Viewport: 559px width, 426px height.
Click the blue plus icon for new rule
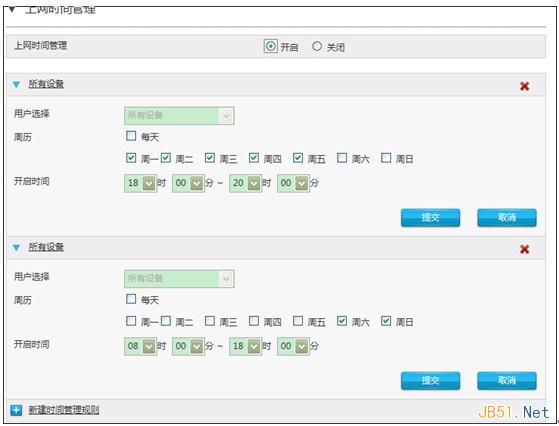click(16, 410)
